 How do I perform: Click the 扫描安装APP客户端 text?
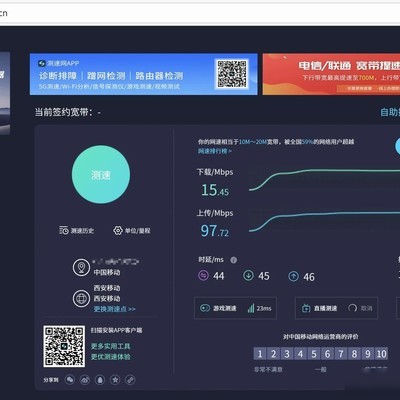(117, 330)
